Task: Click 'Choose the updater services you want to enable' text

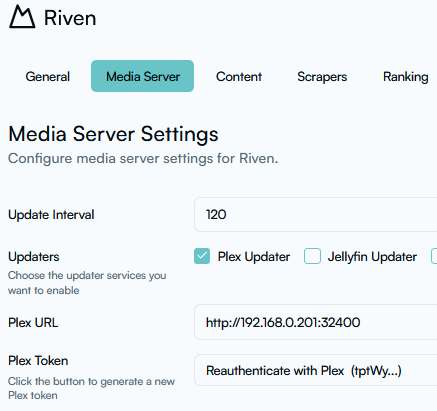Action: coord(87,283)
